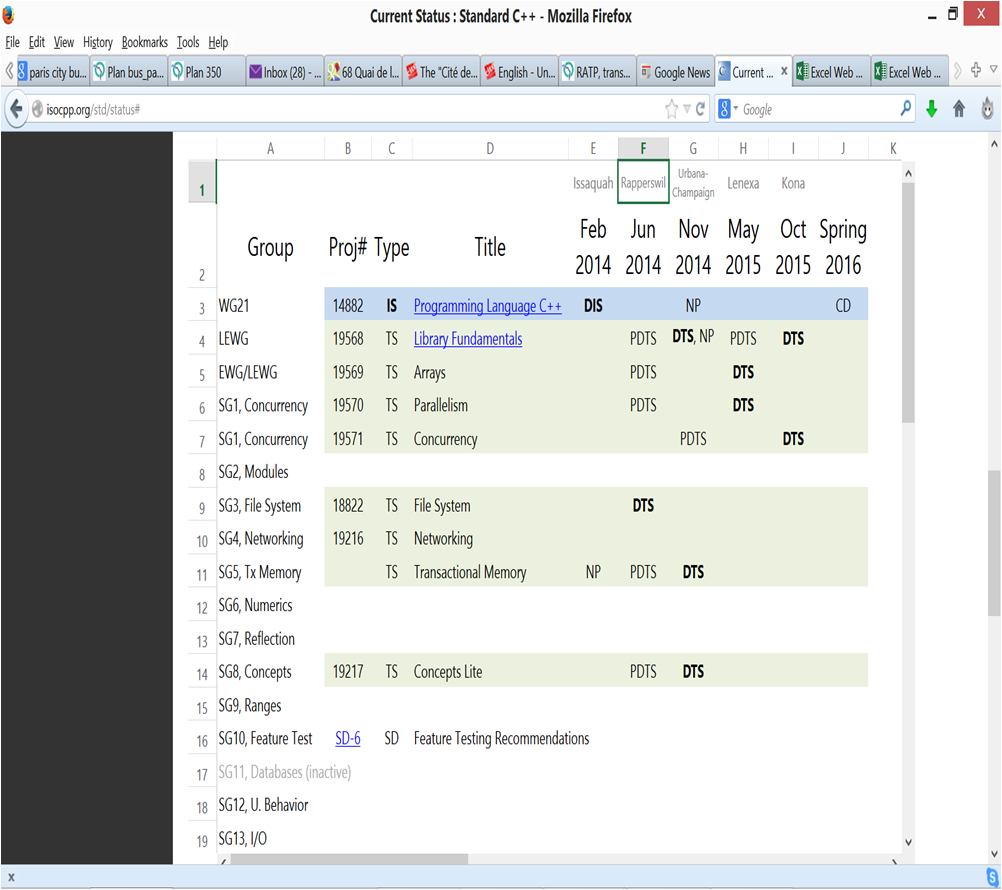Select row 14 header

pyautogui.click(x=202, y=672)
